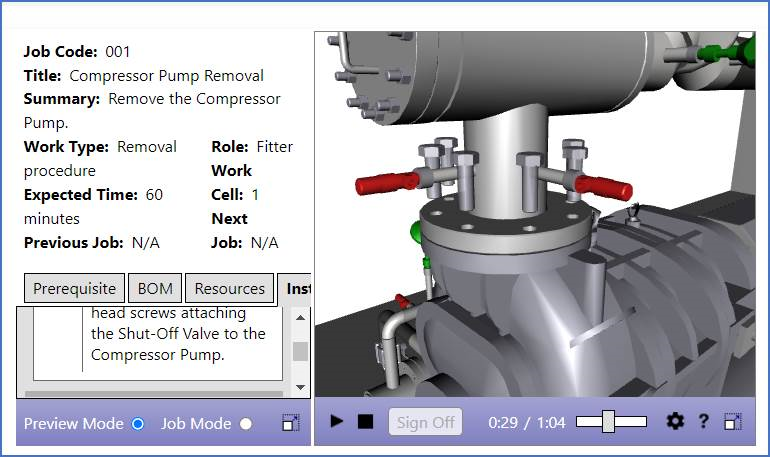Viewport: 770px width, 457px height.
Task: Open the Prerequisite tab
Action: click(x=75, y=288)
